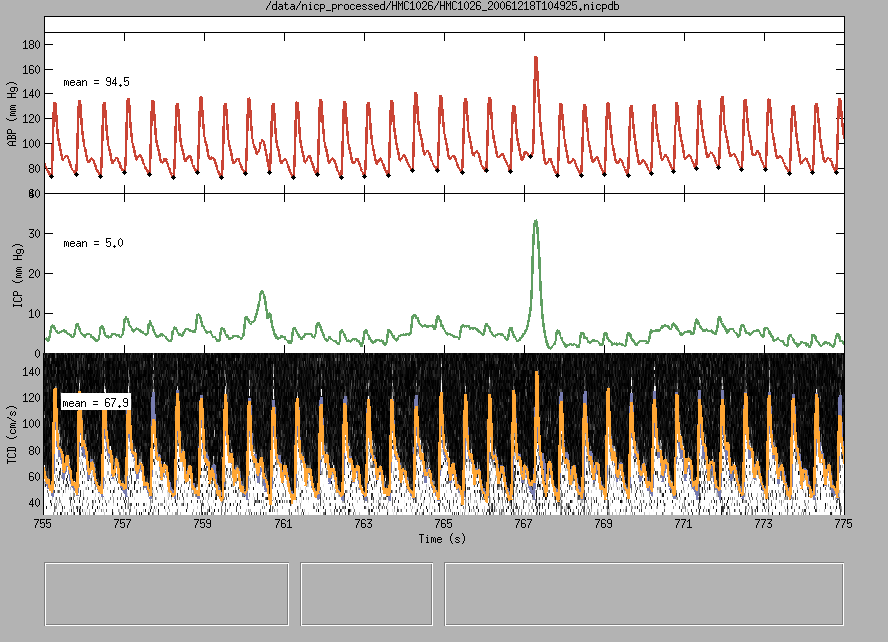Click the time tick label 769
Screen dimensions: 888x642
click(x=603, y=524)
